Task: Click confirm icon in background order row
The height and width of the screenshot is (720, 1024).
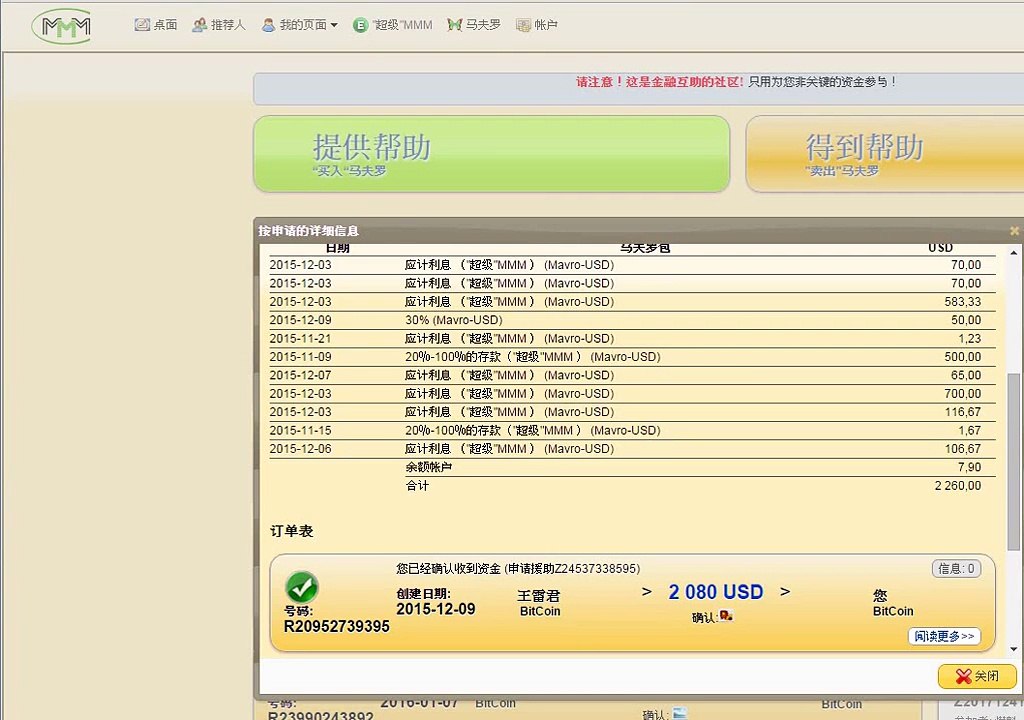Action: [680, 713]
